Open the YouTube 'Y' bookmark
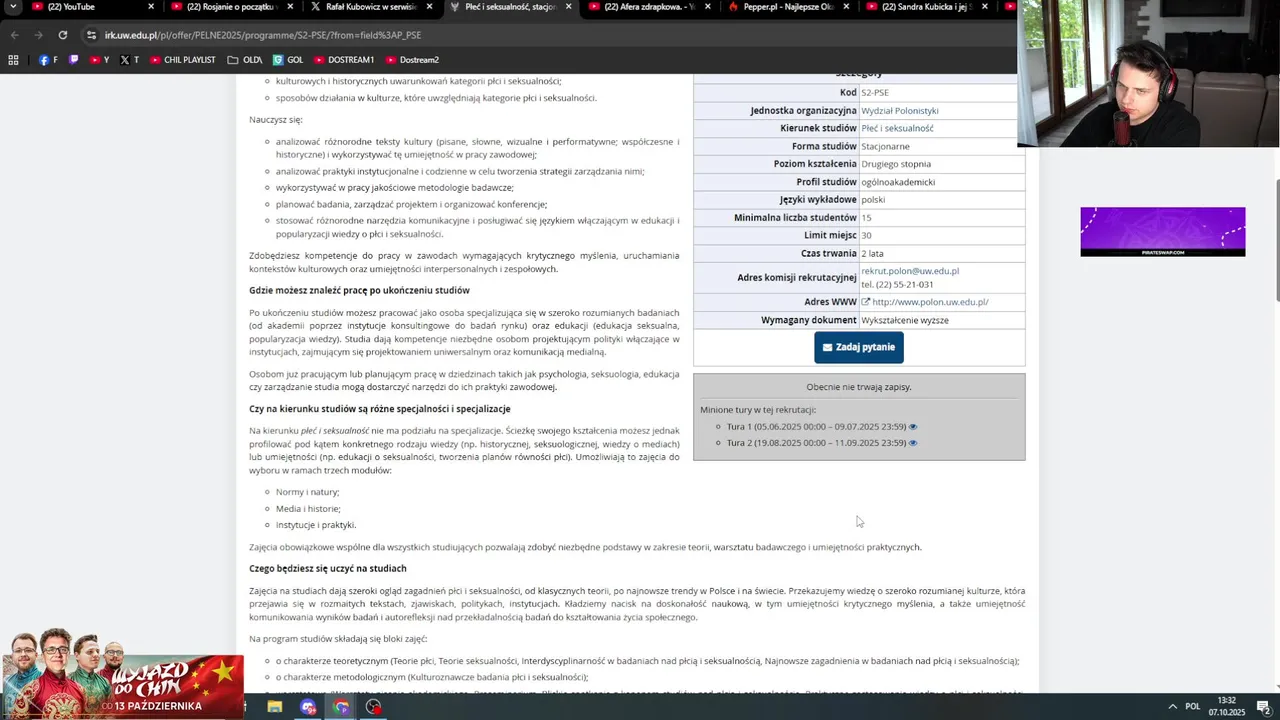This screenshot has height=720, width=1280. (x=100, y=60)
